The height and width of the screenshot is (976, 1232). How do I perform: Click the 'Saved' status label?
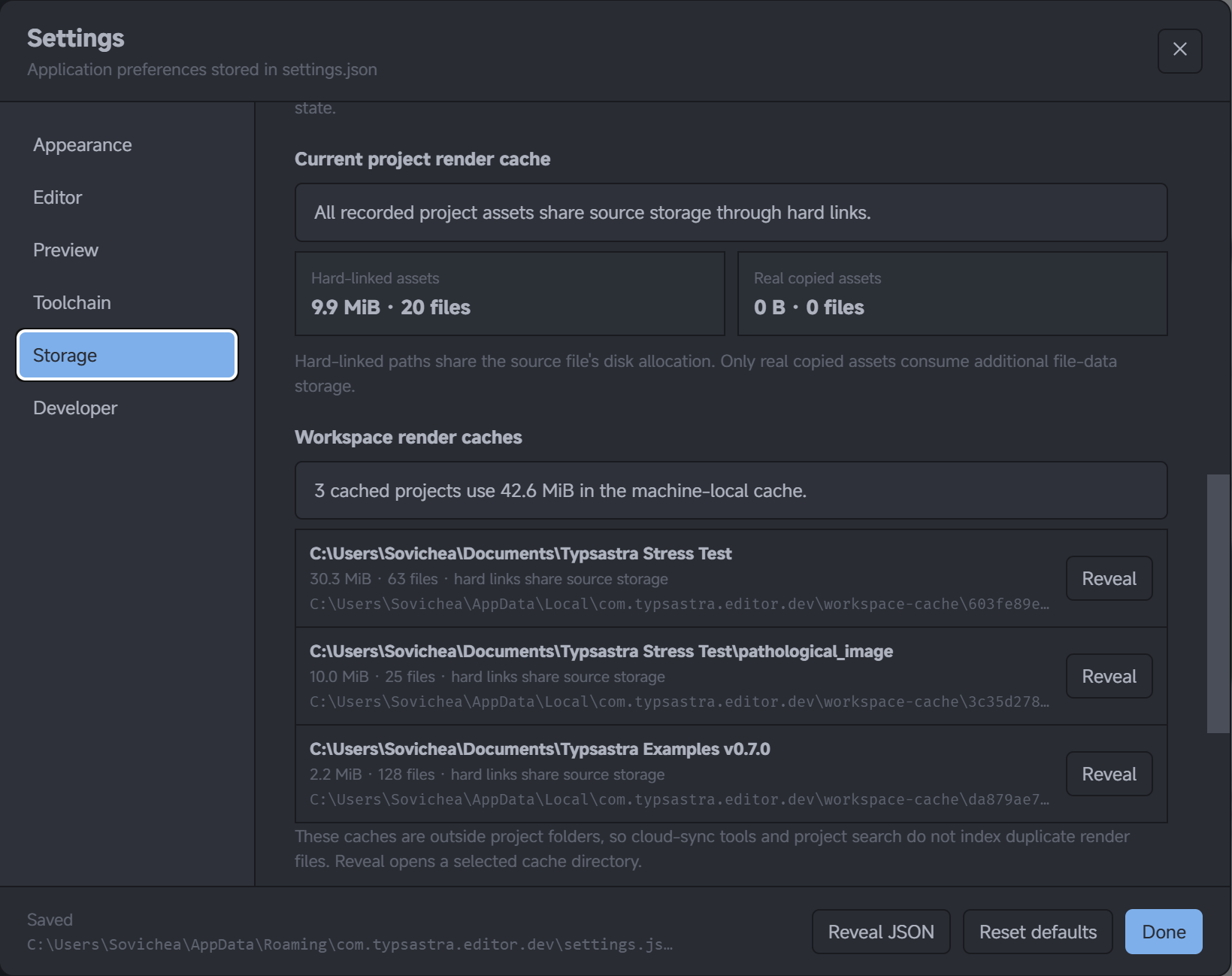[x=50, y=920]
